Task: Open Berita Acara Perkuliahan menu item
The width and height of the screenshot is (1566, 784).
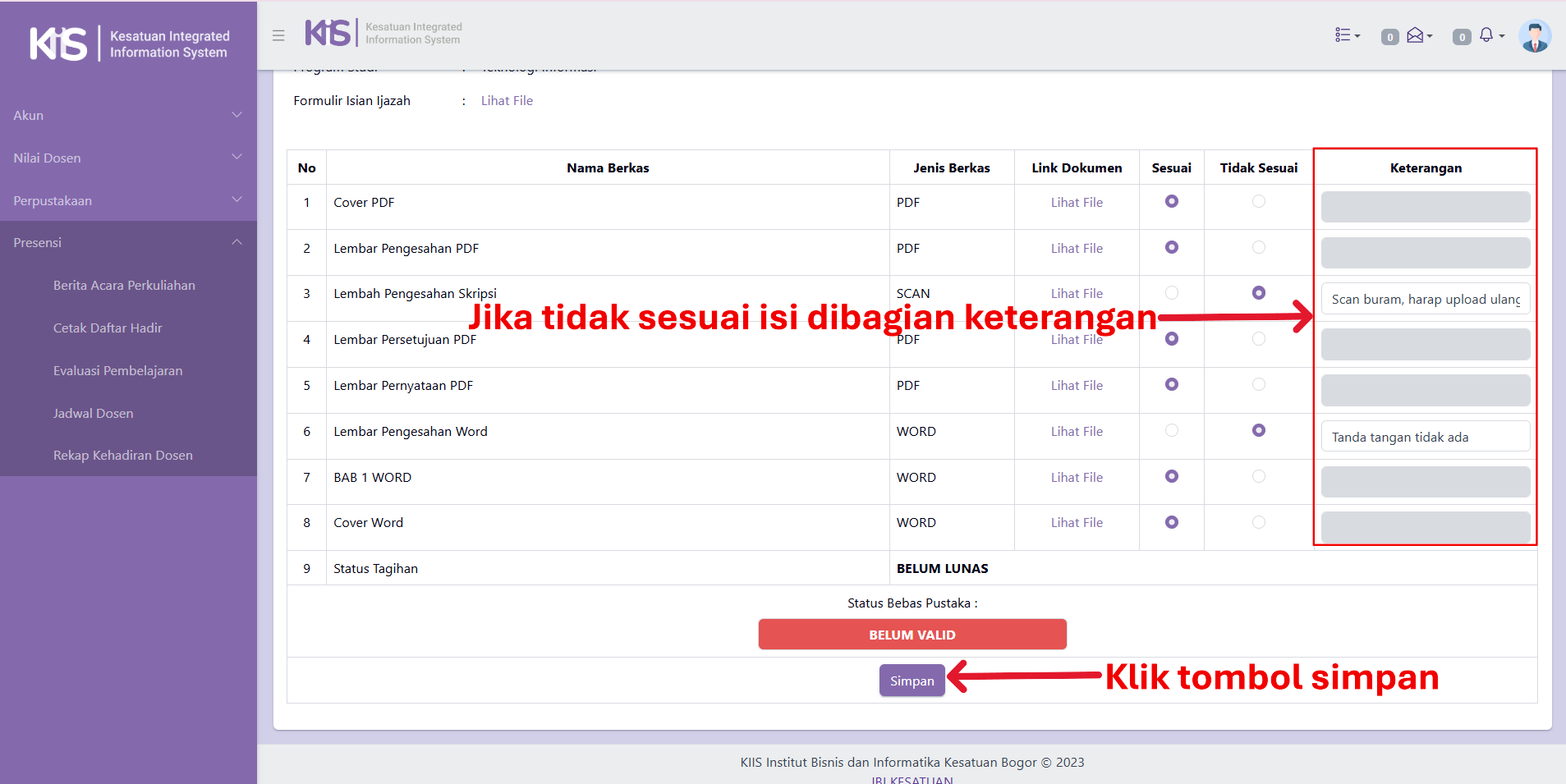Action: pos(124,286)
